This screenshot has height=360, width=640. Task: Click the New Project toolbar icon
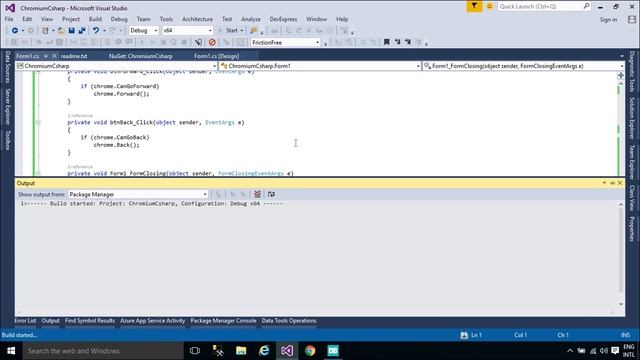point(45,31)
